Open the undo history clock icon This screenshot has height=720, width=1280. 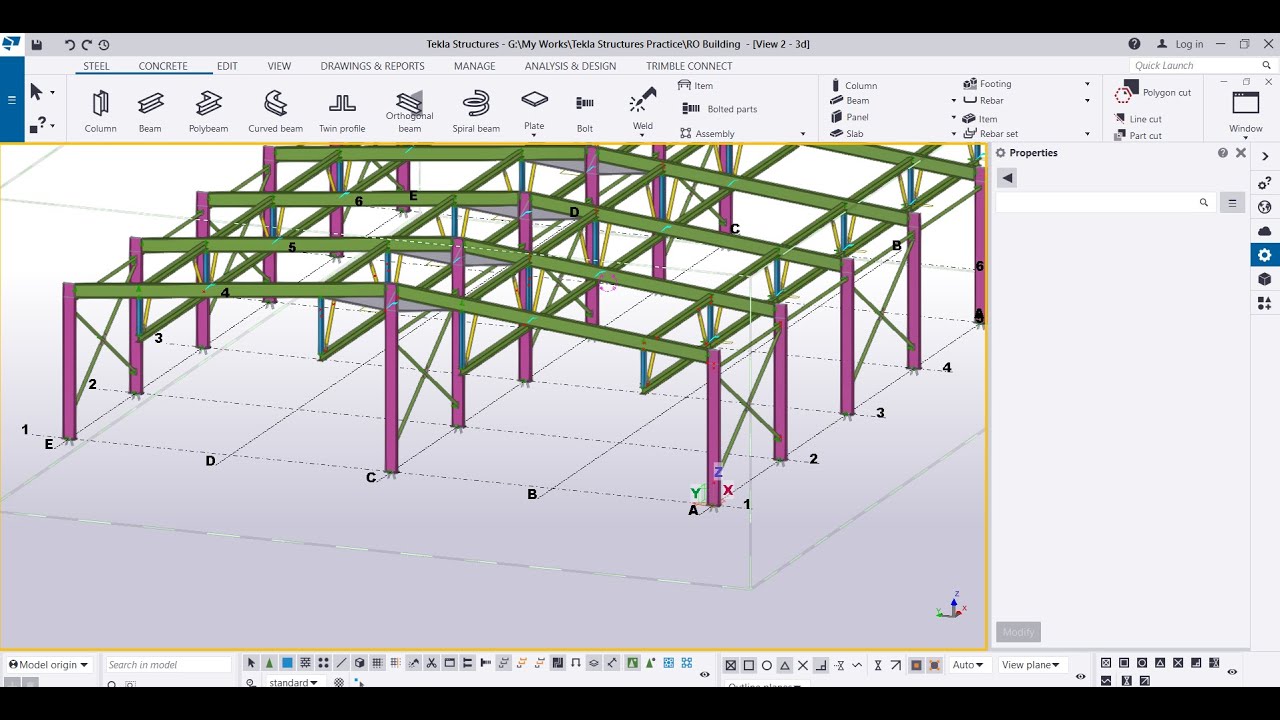pos(104,44)
